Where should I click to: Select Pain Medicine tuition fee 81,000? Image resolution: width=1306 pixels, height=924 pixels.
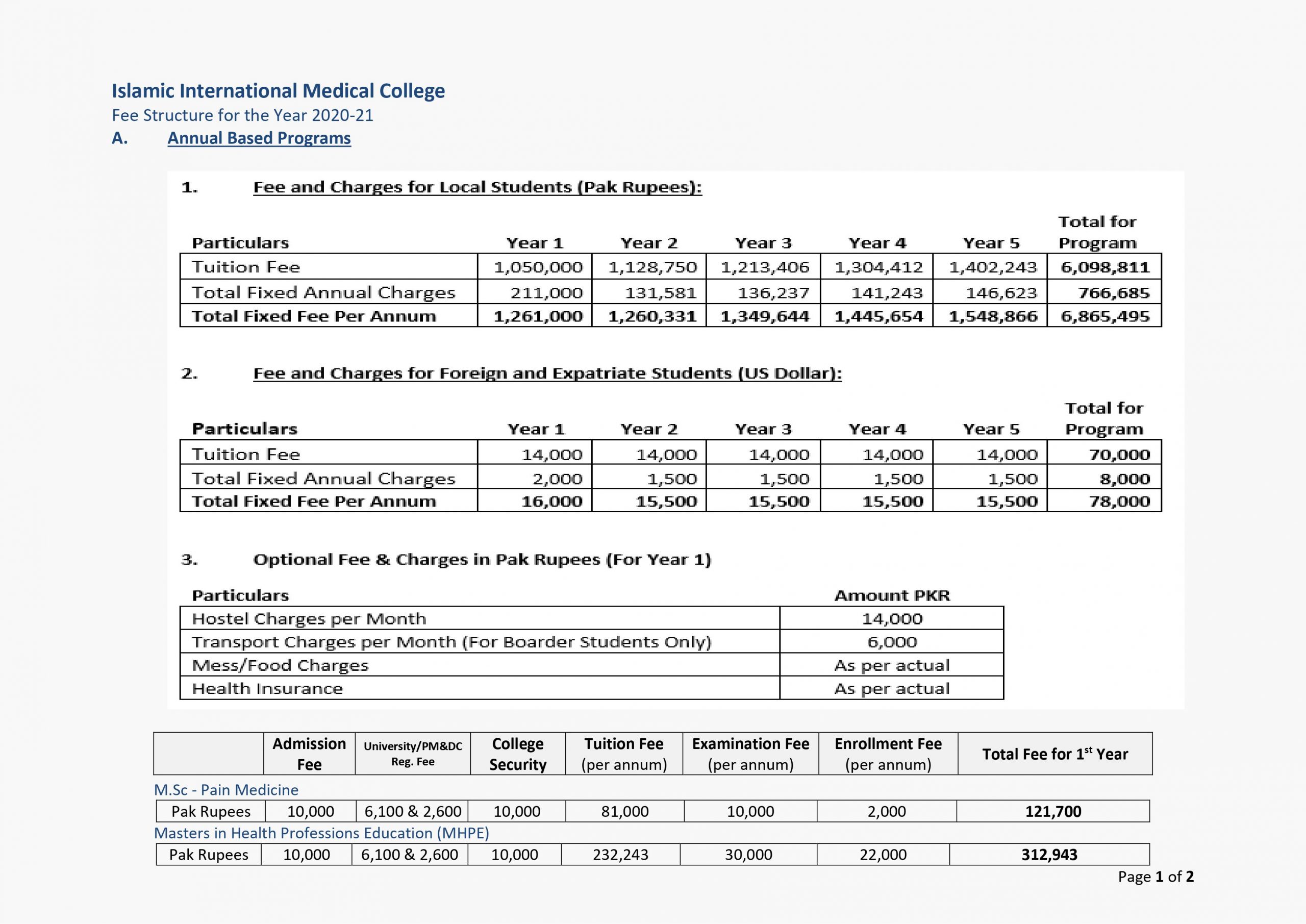pos(625,811)
